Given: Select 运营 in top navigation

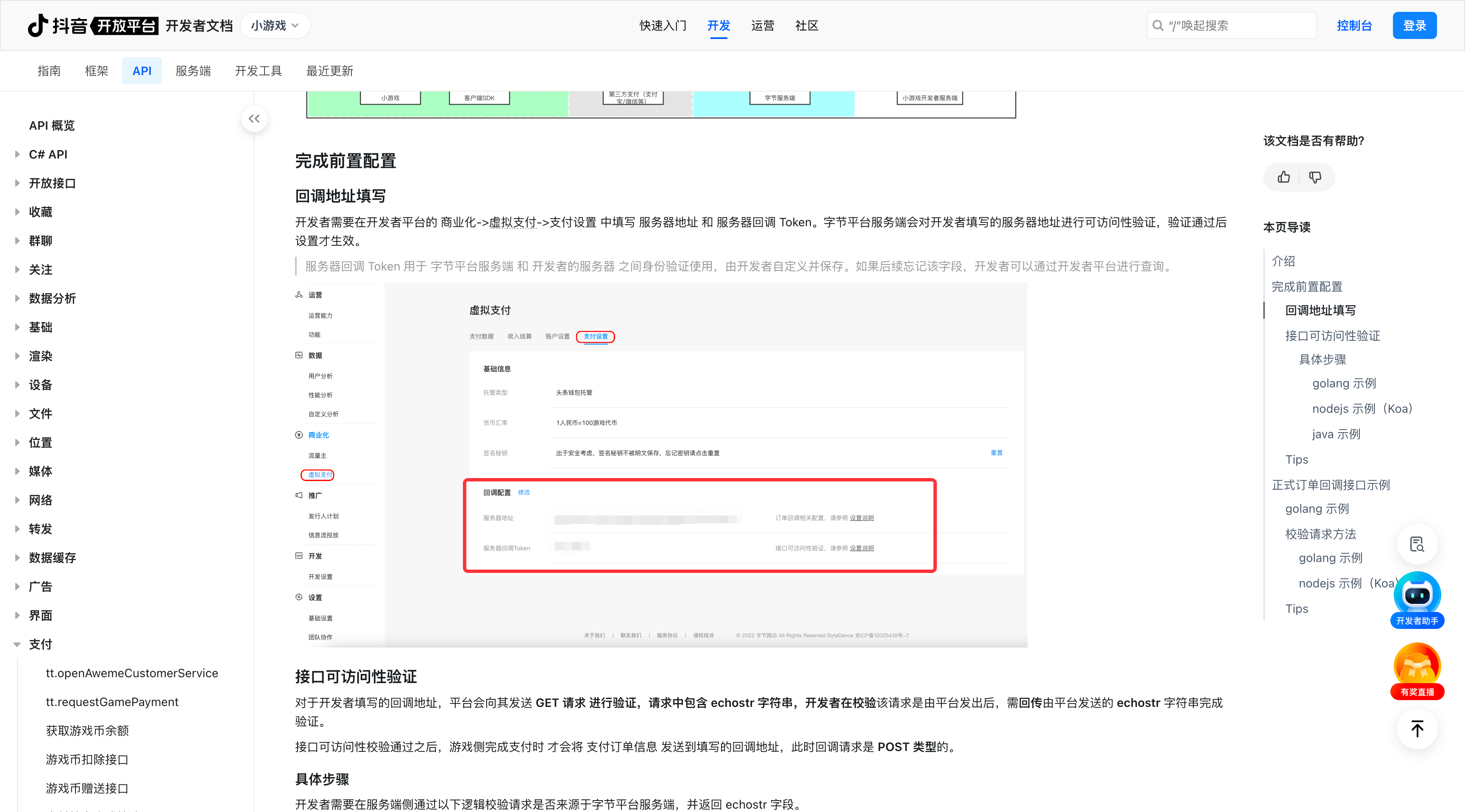Looking at the screenshot, I should point(762,25).
